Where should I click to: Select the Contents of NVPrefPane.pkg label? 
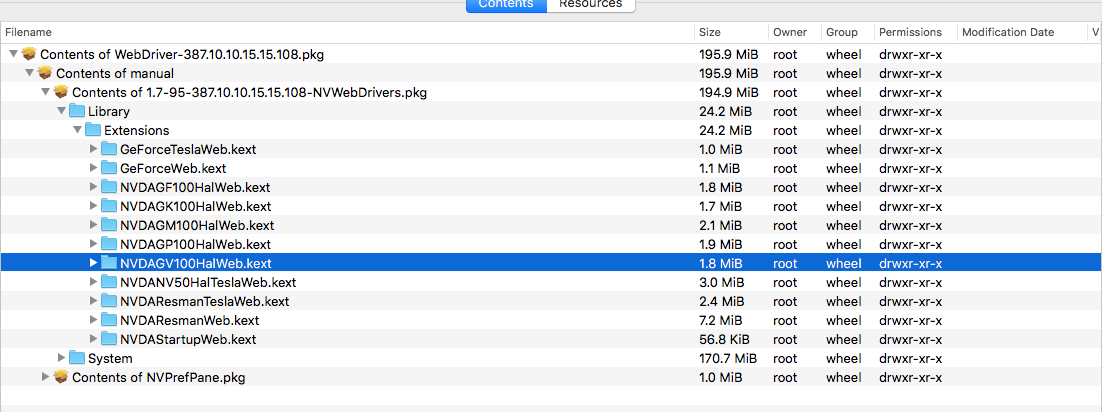click(x=159, y=378)
